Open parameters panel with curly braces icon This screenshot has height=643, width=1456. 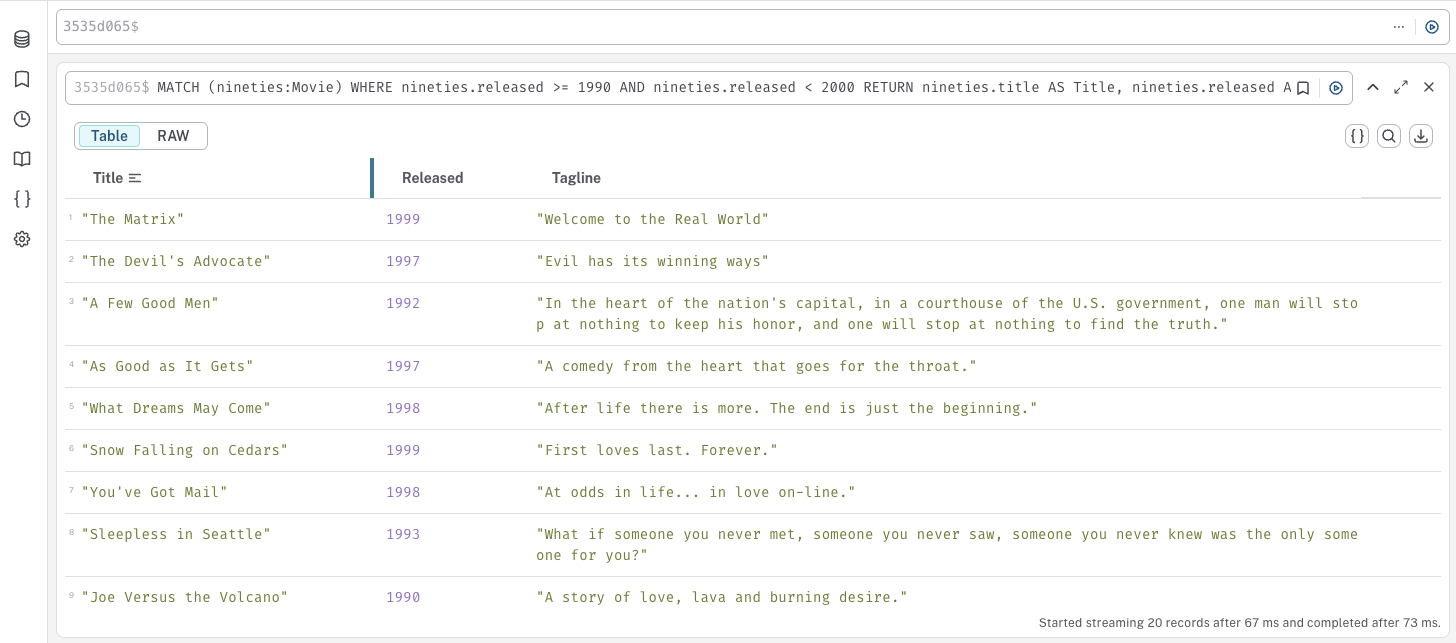[22, 199]
